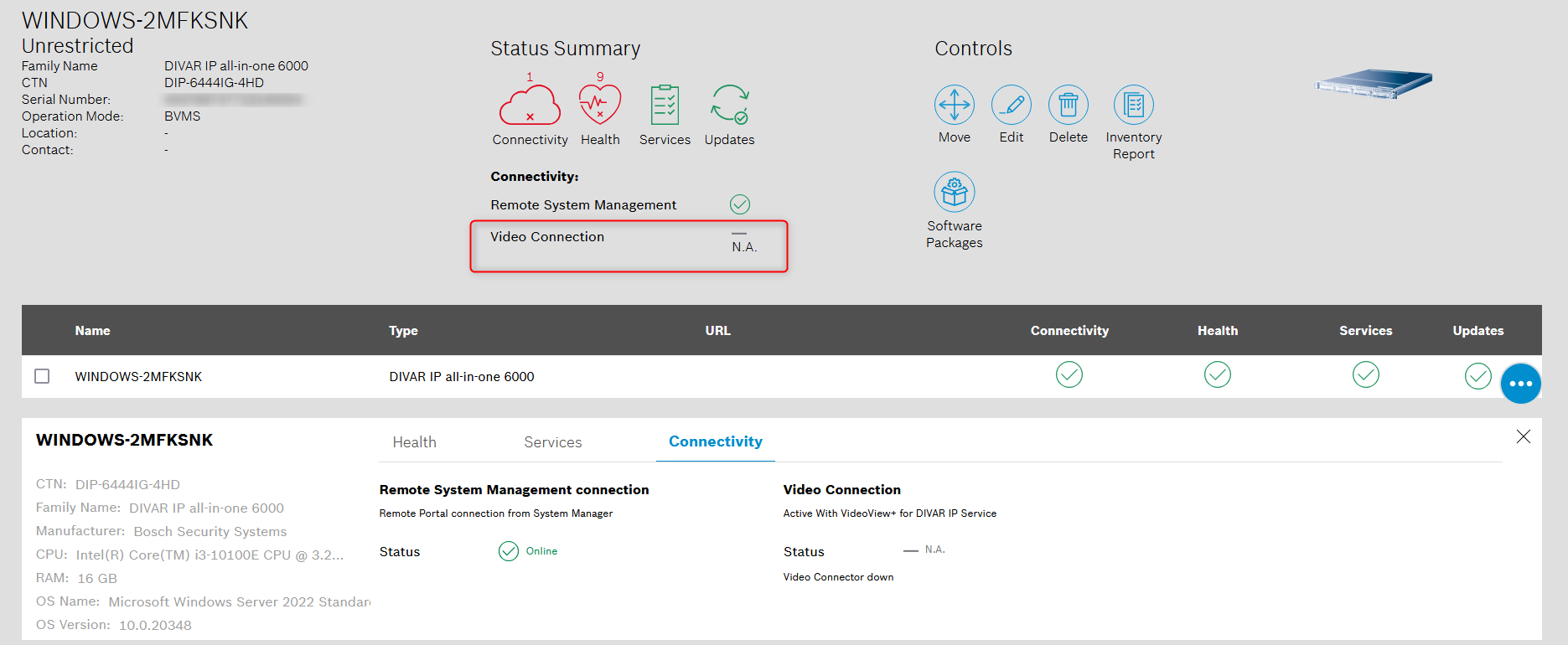Image resolution: width=1568 pixels, height=645 pixels.
Task: Open the Edit pencil control
Action: pos(1012,106)
